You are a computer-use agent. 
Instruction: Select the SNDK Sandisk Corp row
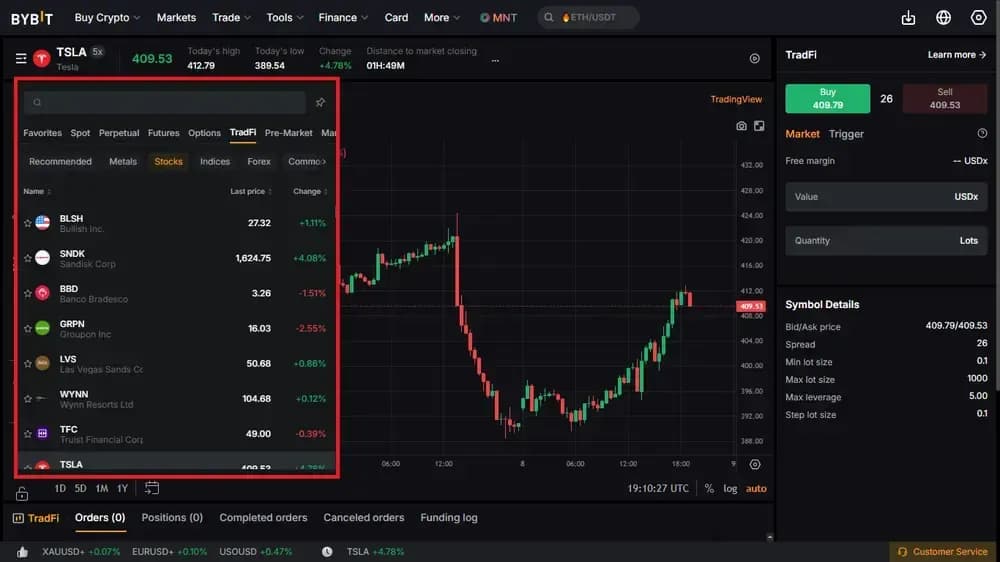point(177,258)
